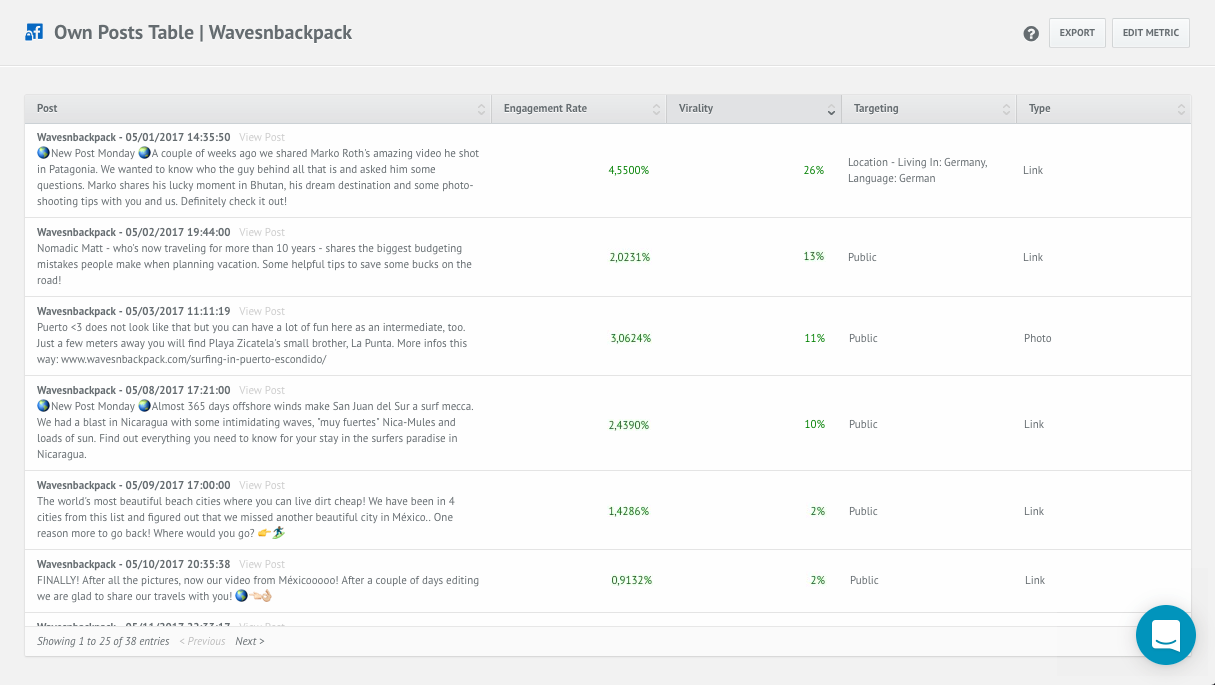This screenshot has height=685, width=1215.
Task: Open the chat support bubble
Action: pos(1166,635)
